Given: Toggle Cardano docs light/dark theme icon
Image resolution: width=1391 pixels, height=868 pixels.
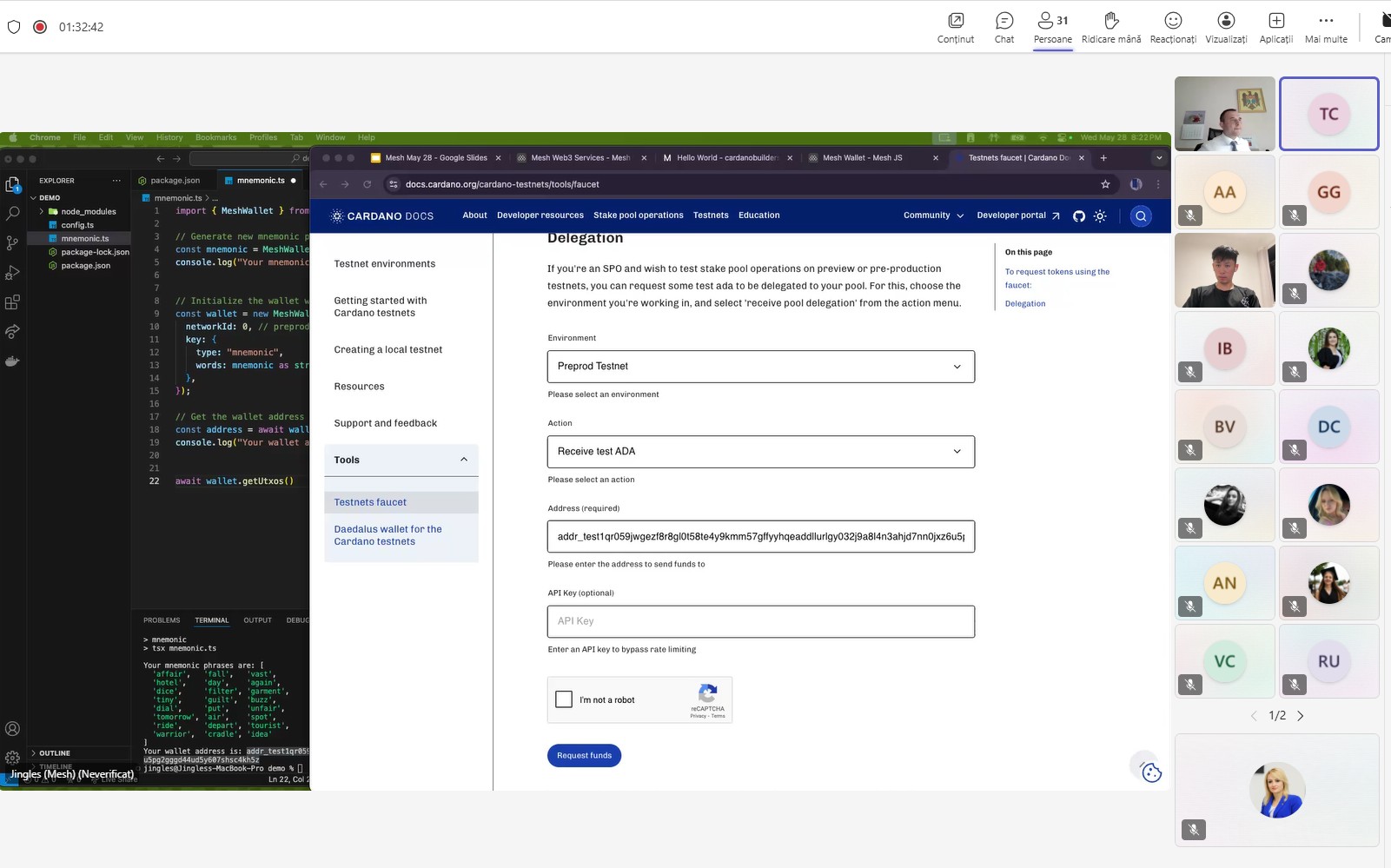Looking at the screenshot, I should (x=1100, y=215).
